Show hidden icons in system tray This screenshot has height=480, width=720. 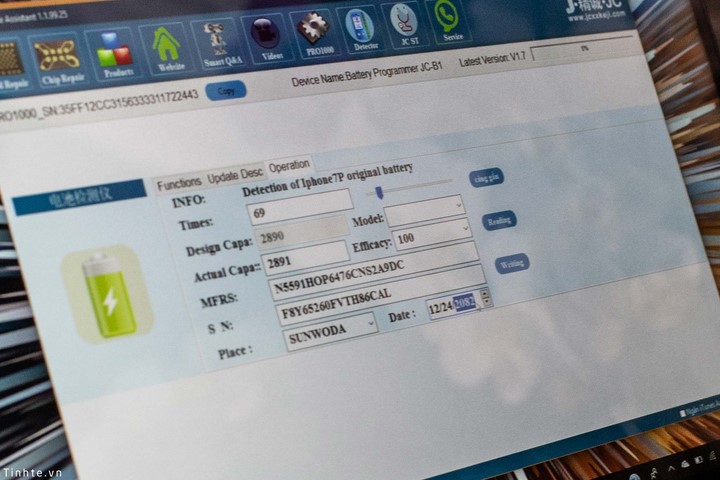pos(671,469)
